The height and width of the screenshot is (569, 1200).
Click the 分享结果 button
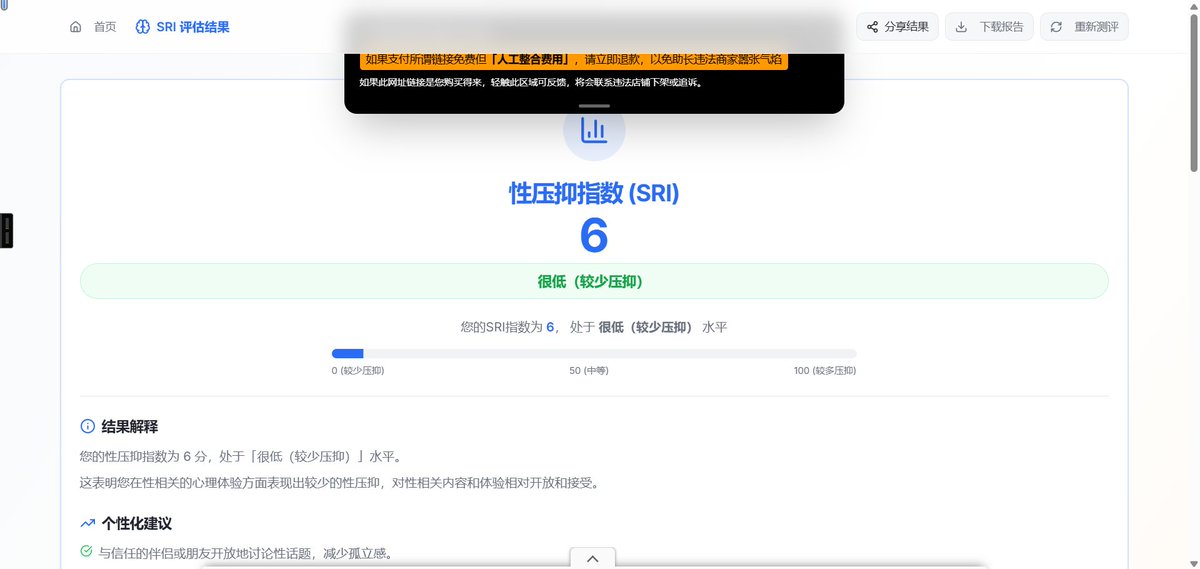897,27
